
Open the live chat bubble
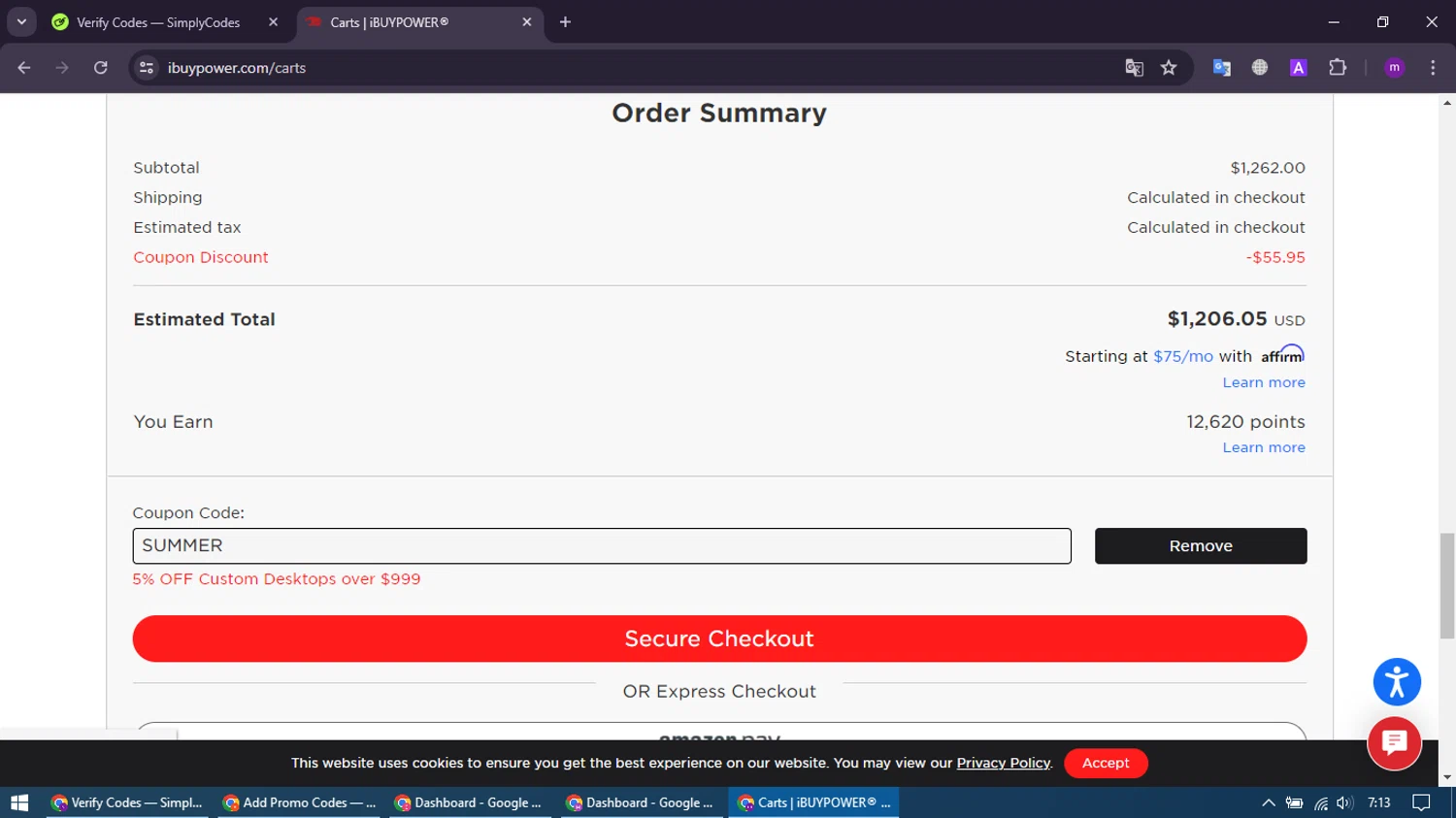click(1394, 743)
